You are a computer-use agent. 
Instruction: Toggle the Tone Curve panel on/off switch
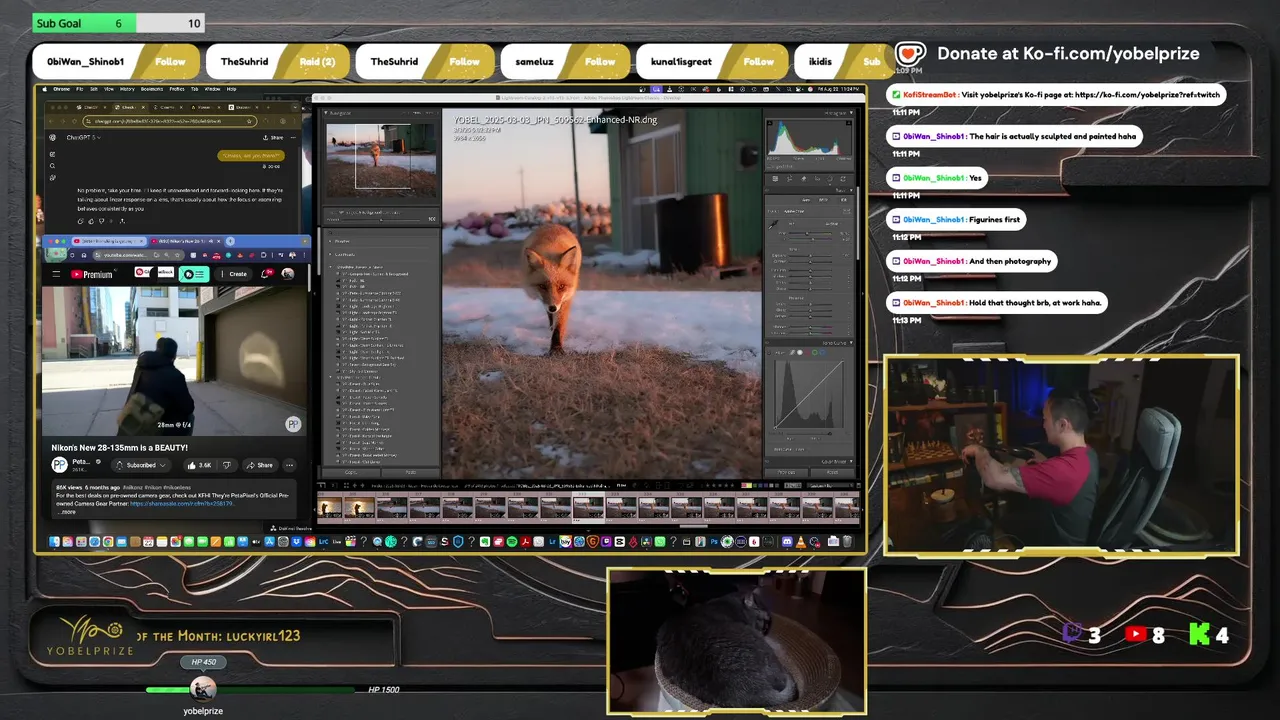point(767,343)
